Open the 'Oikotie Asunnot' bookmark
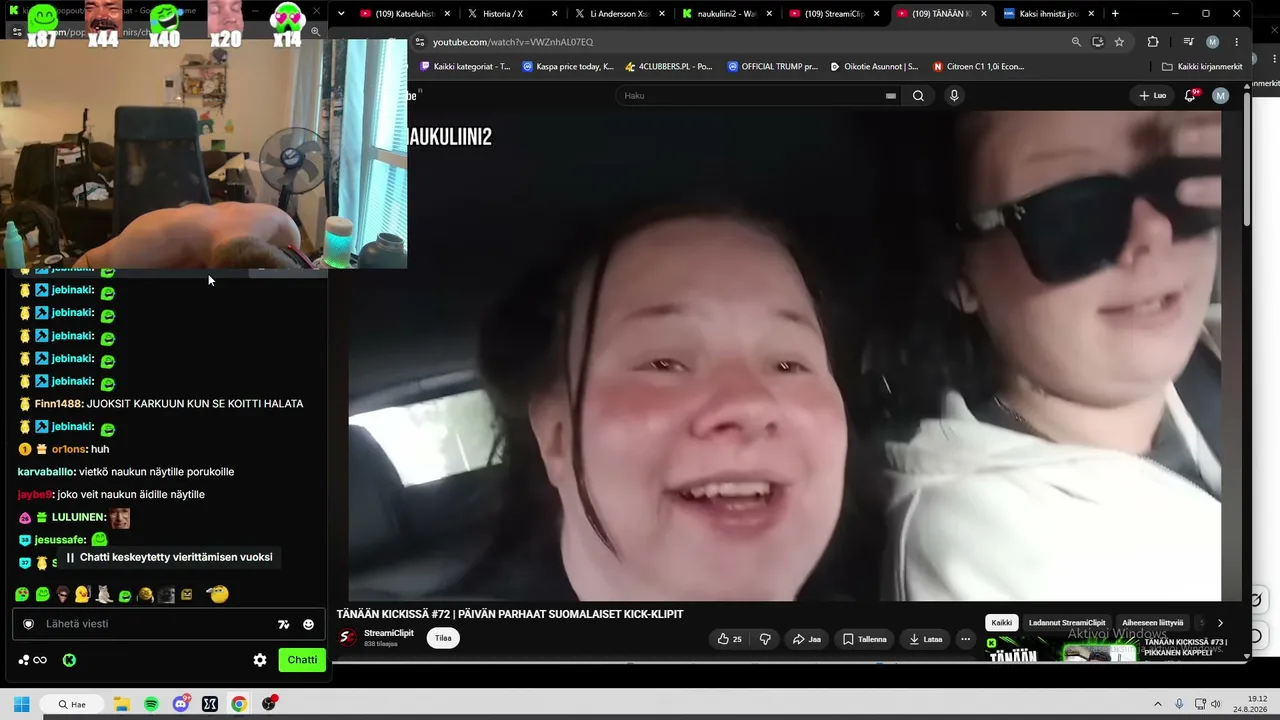The height and width of the screenshot is (720, 1280). [x=874, y=67]
